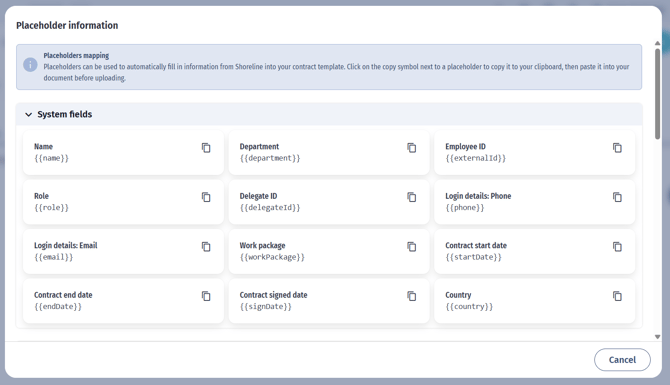Screen dimensions: 670x385
Task: Select the {{email}} placeholder text
Action: tap(53, 257)
